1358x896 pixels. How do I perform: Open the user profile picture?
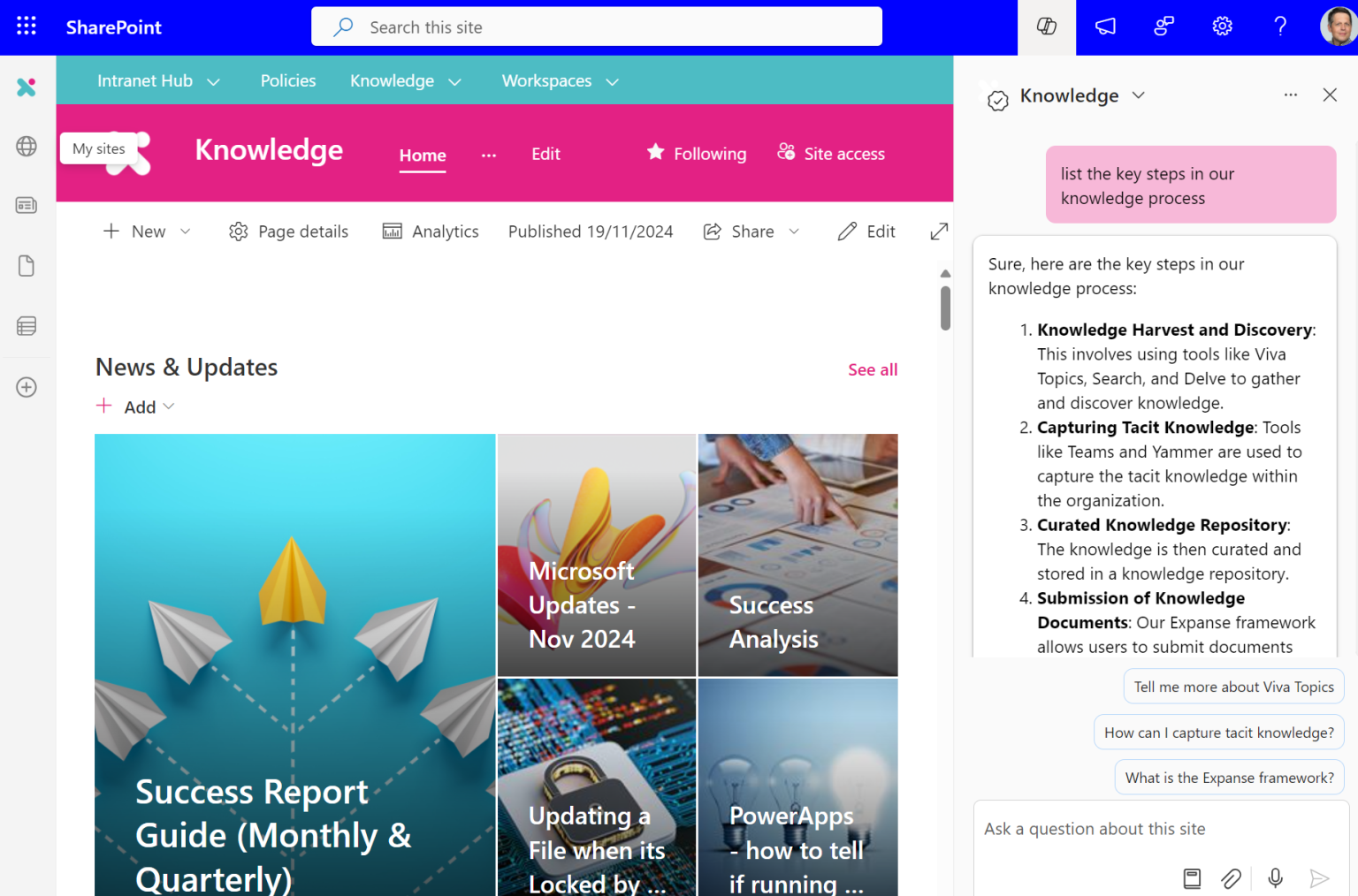1339,27
